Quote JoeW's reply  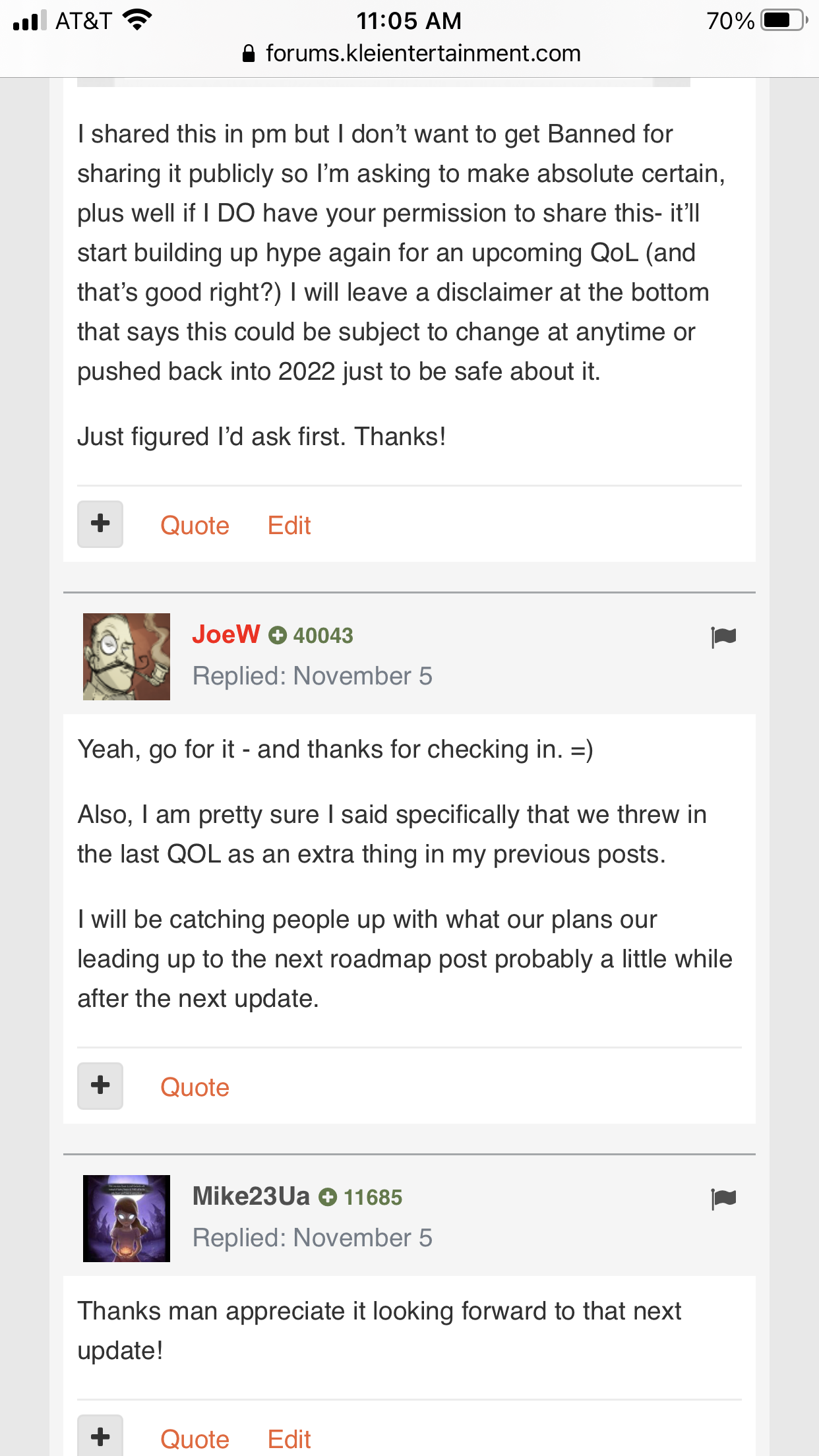coord(195,1087)
